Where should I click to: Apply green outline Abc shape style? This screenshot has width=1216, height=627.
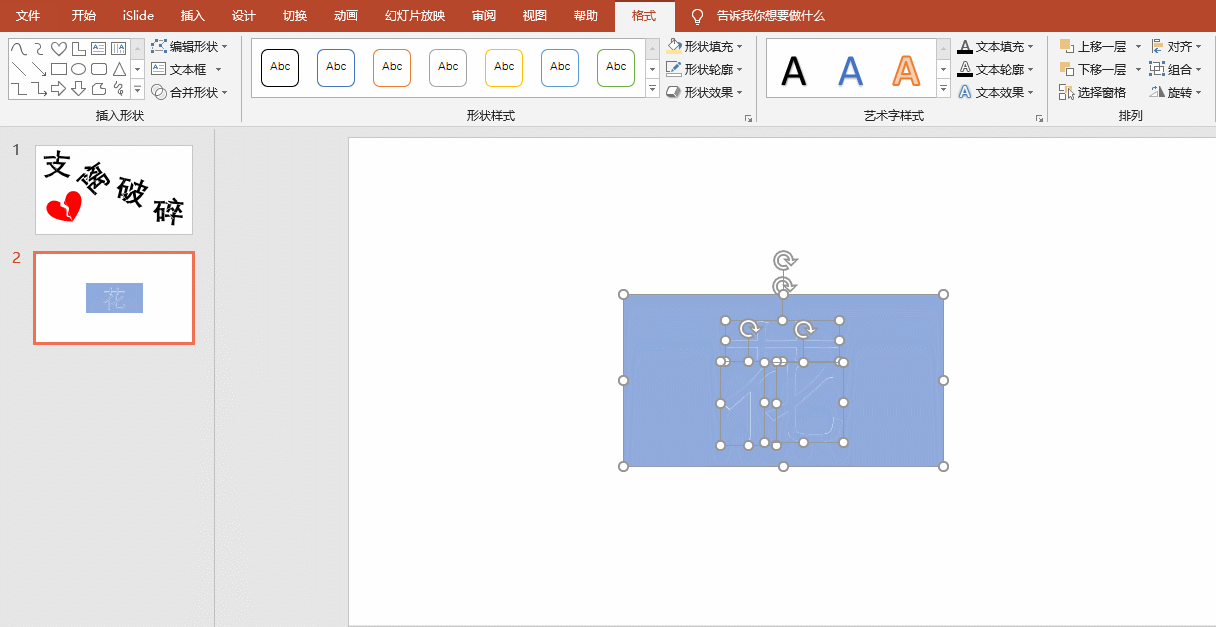coord(616,67)
